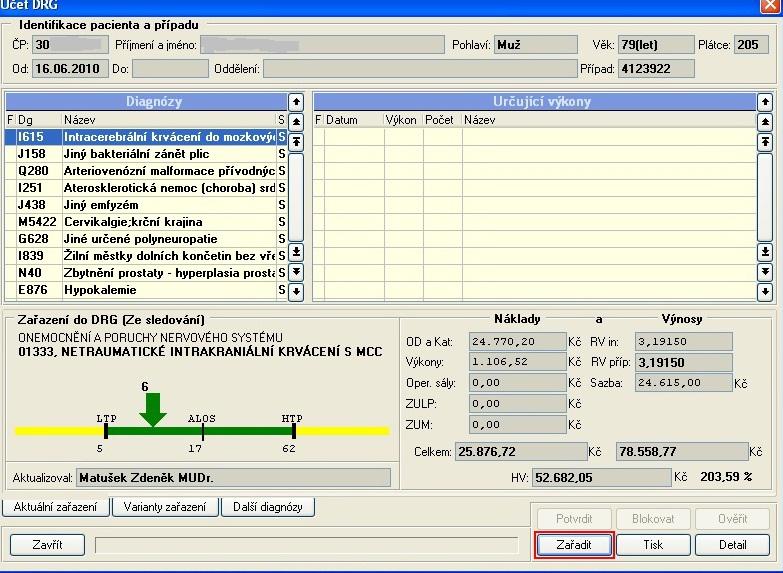Click double up-arrow button in Určující výkony panel
The image size is (783, 573).
pyautogui.click(x=765, y=122)
